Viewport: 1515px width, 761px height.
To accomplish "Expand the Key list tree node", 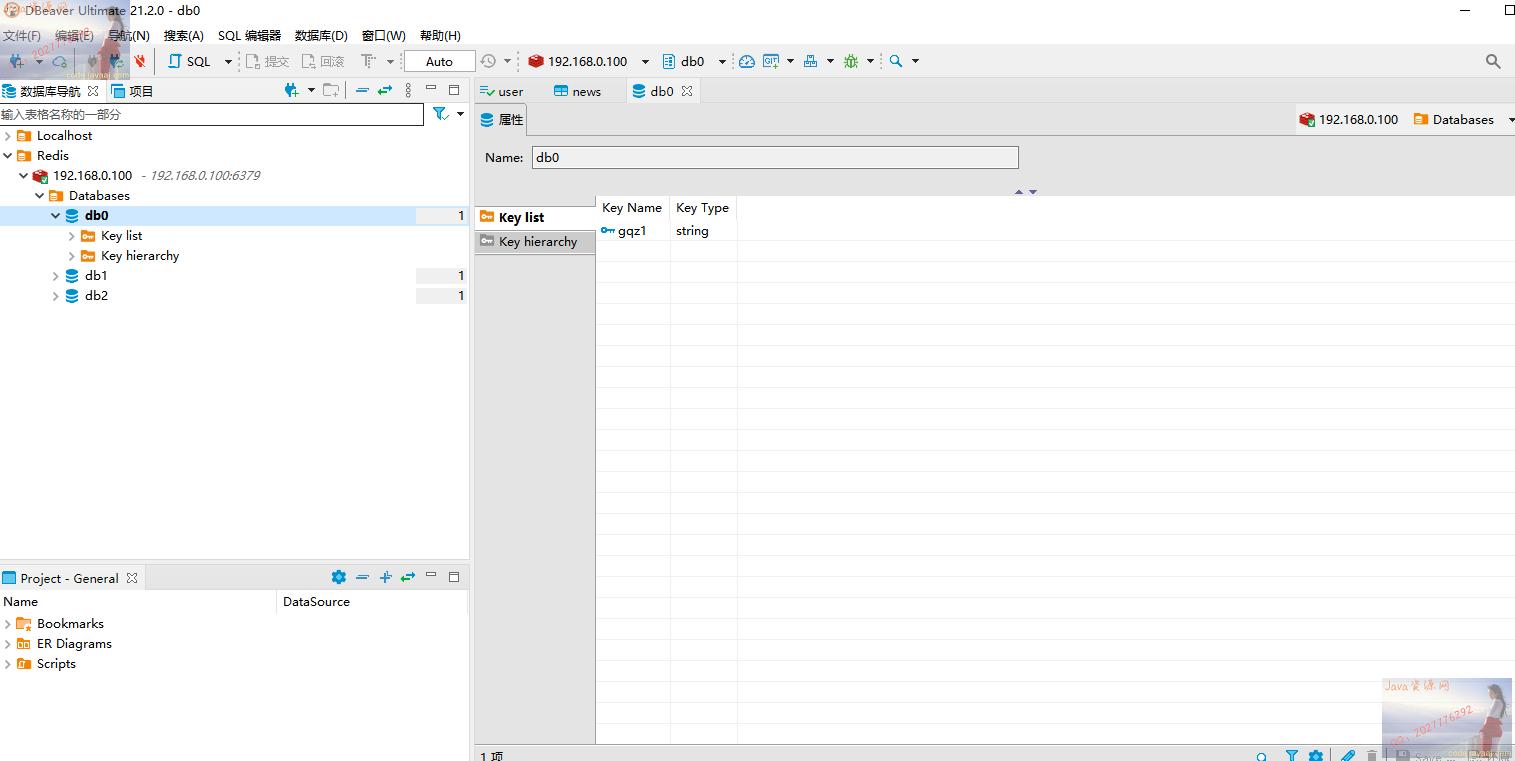I will click(72, 236).
